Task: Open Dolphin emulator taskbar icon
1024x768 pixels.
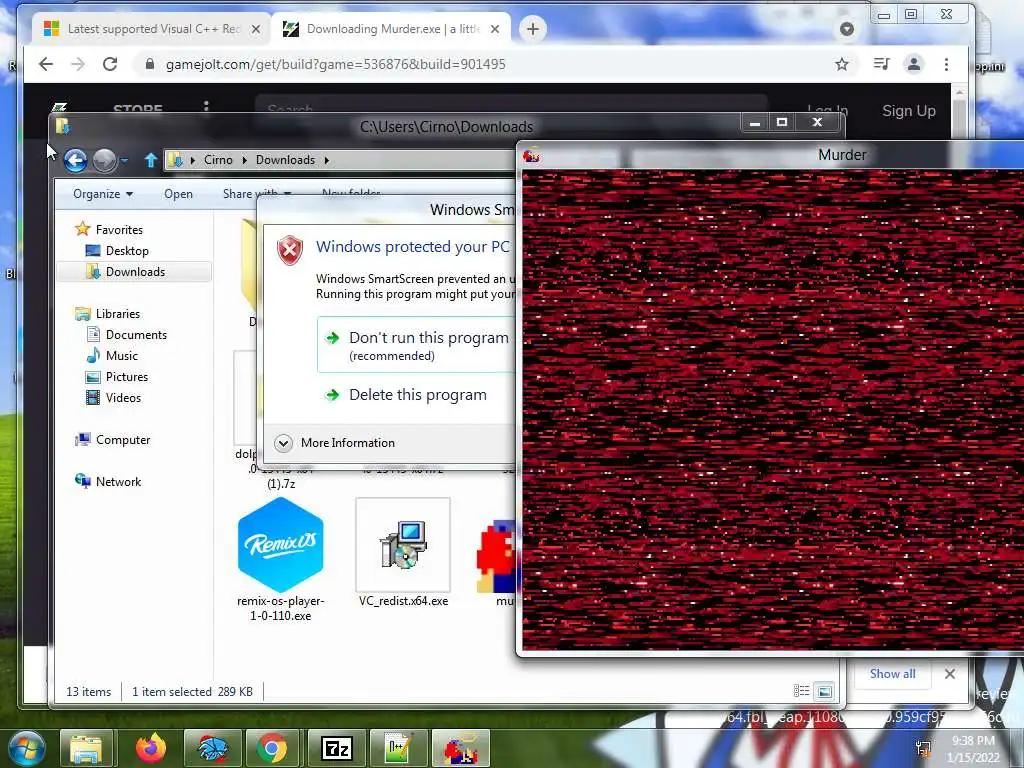Action: point(212,748)
